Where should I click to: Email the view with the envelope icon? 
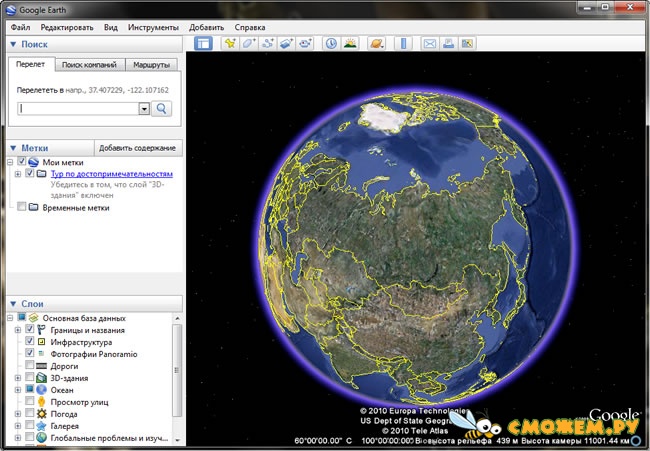(x=430, y=43)
